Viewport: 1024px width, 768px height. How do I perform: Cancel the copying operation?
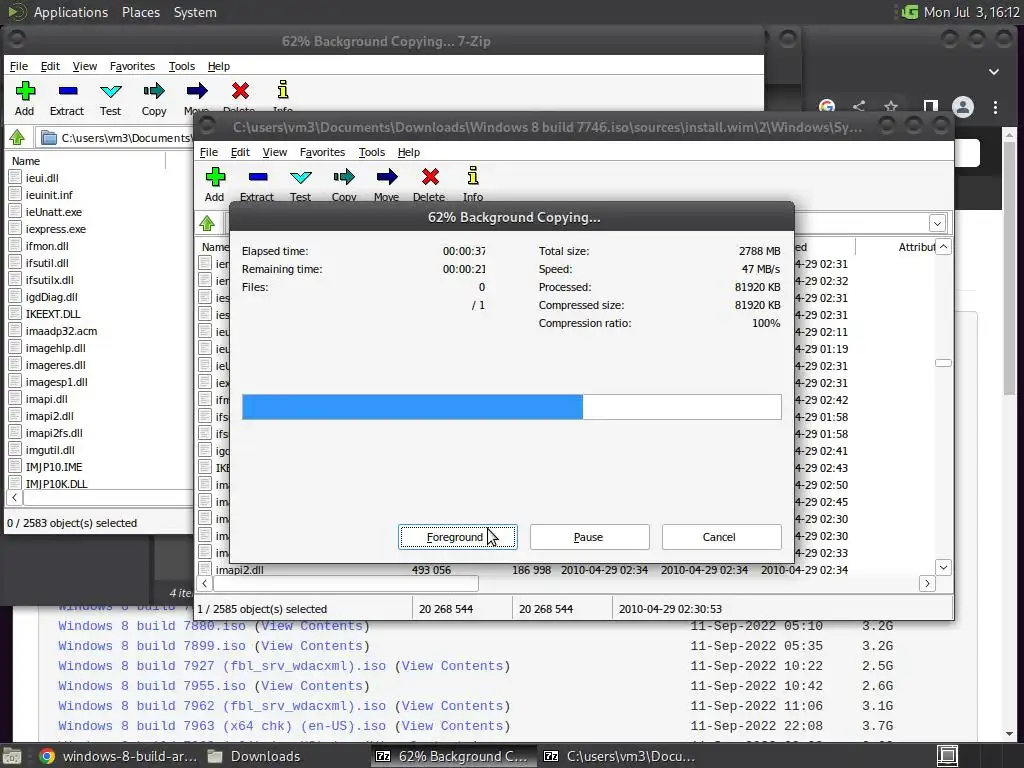[721, 537]
